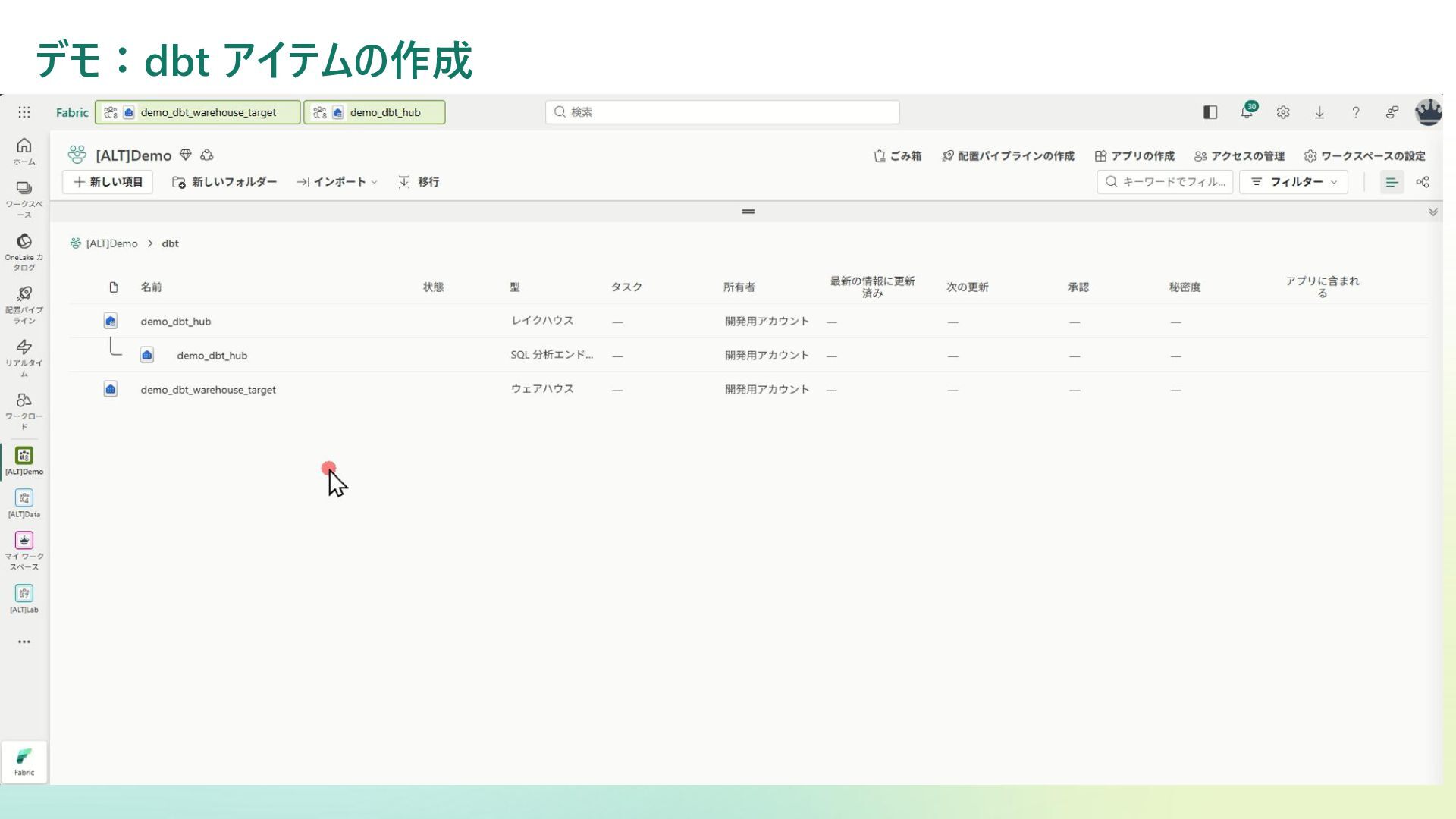Select the [ALT]Data workspace sidebar icon

[24, 504]
